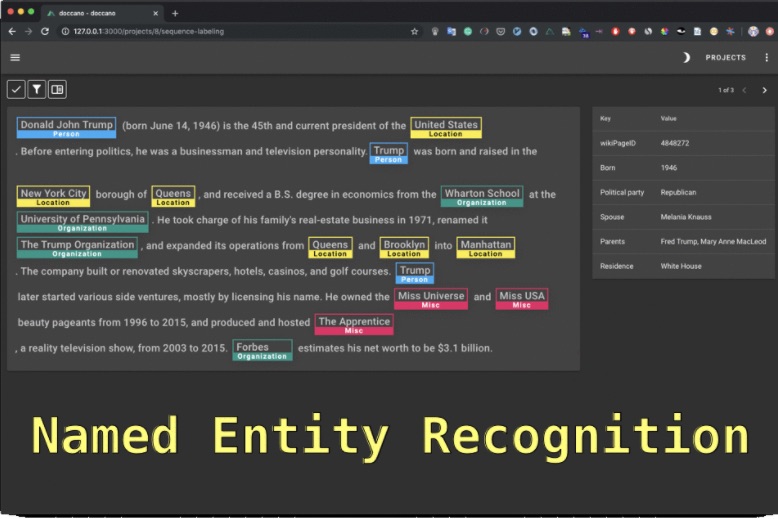Screen dimensions: 778x519
Task: Bookmark this page with star icon
Action: pyautogui.click(x=415, y=31)
